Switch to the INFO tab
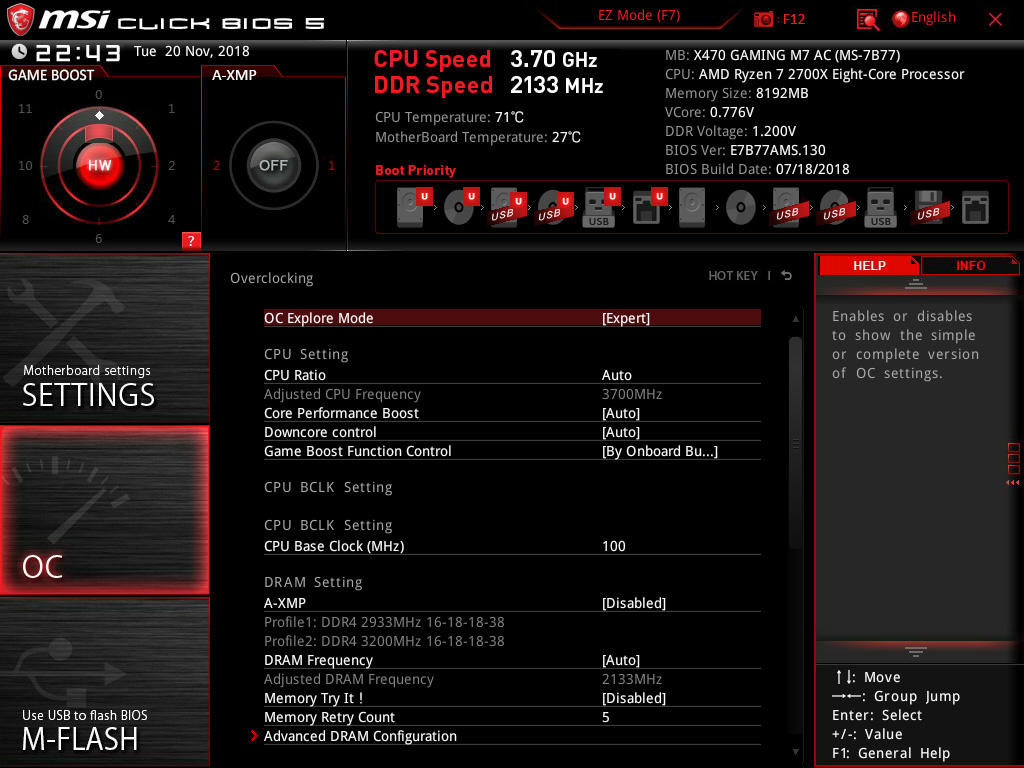This screenshot has height=768, width=1024. (x=970, y=265)
